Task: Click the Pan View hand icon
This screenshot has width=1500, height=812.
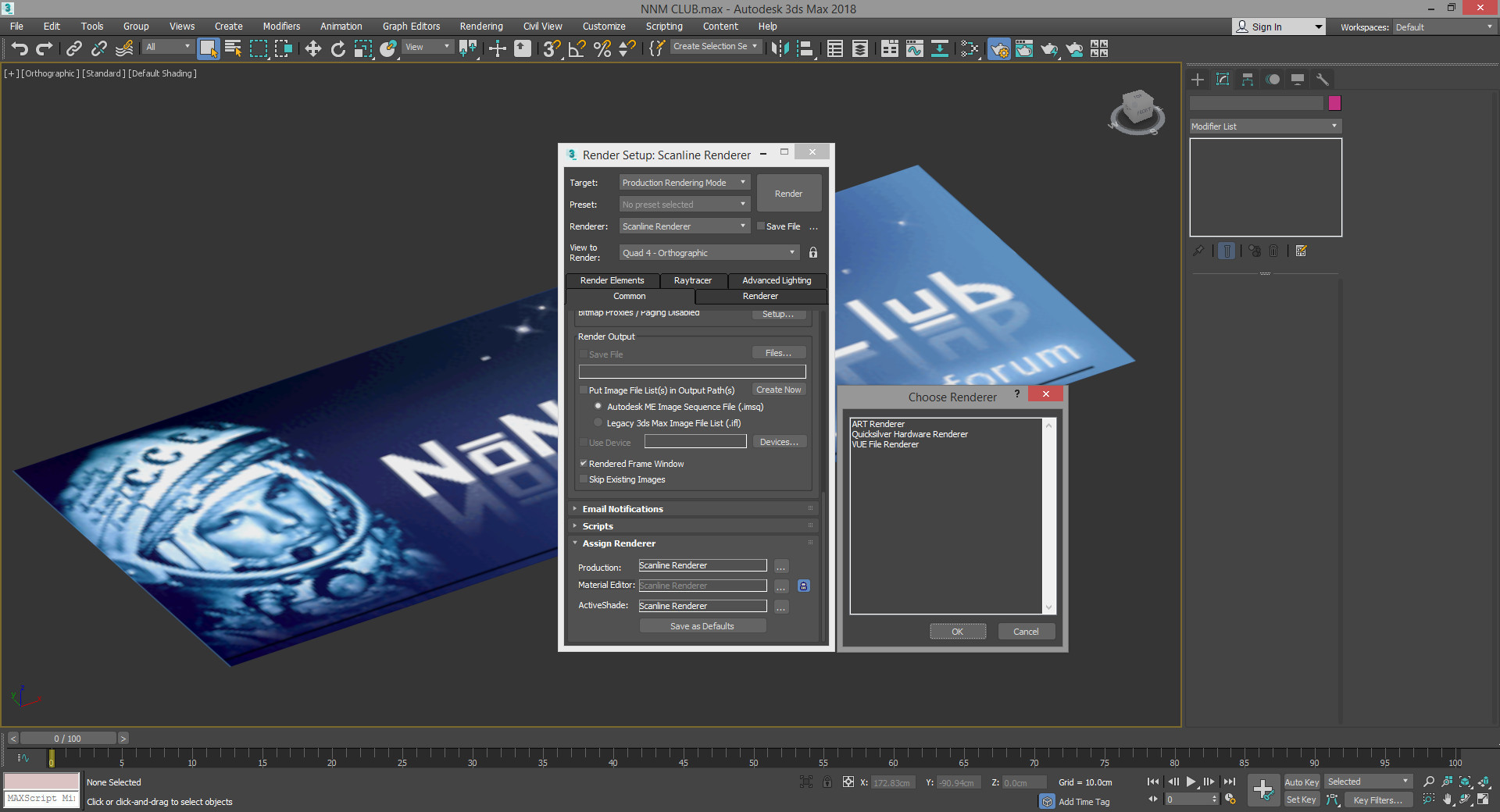Action: (x=1447, y=800)
